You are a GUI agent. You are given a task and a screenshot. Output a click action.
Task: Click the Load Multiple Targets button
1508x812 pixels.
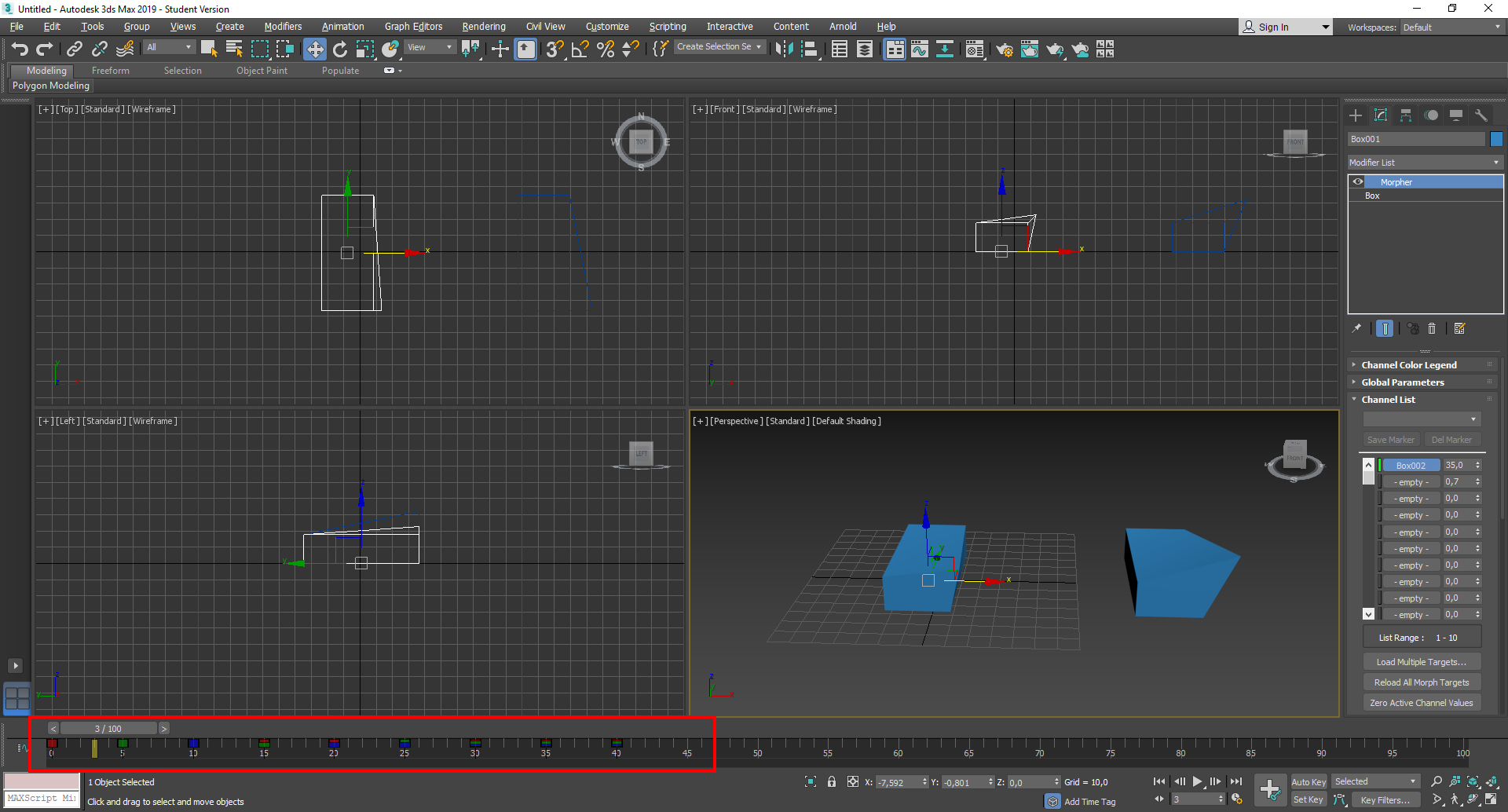tap(1421, 661)
